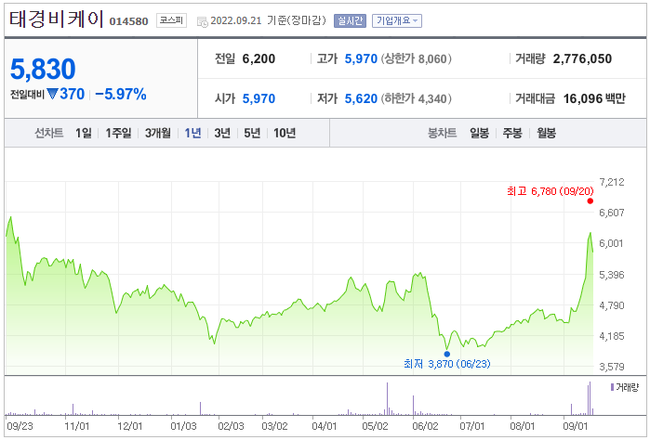Click the -5.97% change value
Viewport: 650px width, 440px height.
[x=121, y=94]
